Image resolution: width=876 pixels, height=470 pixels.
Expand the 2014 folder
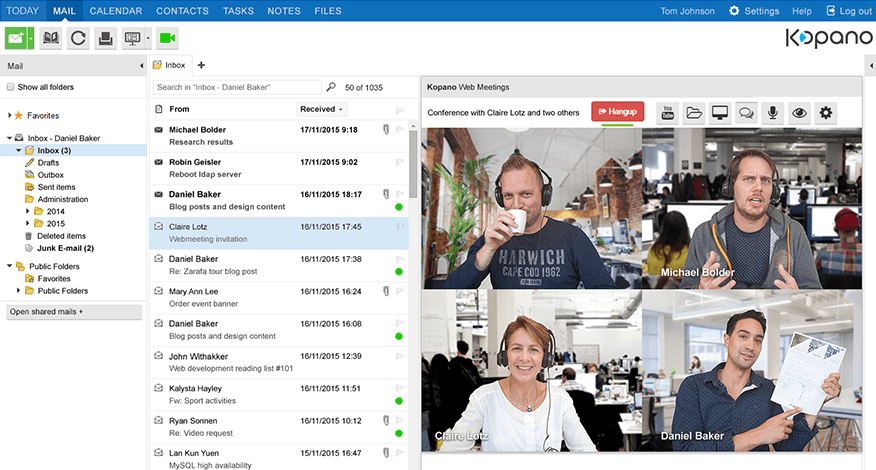pos(28,212)
